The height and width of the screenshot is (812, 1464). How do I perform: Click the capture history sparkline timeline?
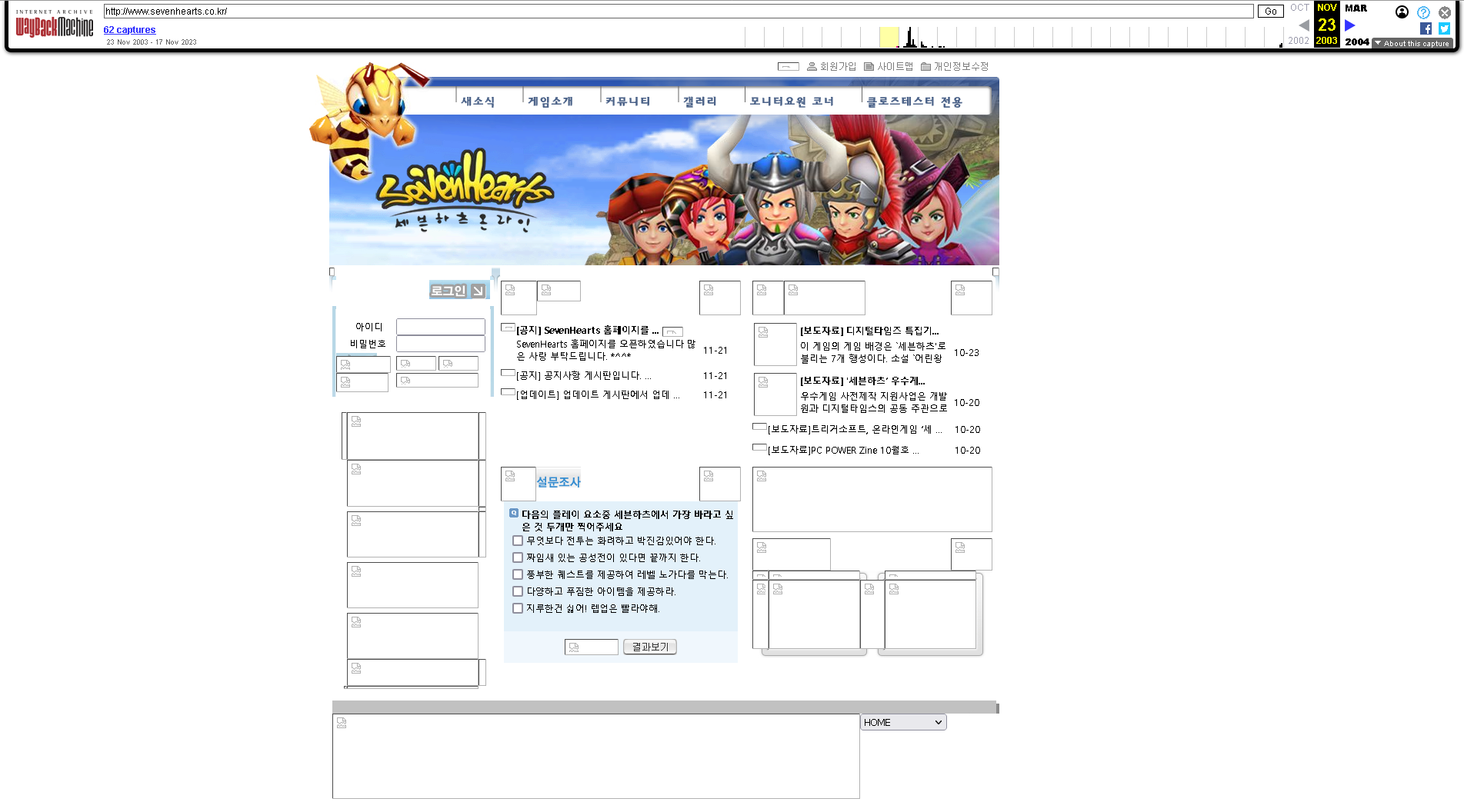tap(1014, 37)
